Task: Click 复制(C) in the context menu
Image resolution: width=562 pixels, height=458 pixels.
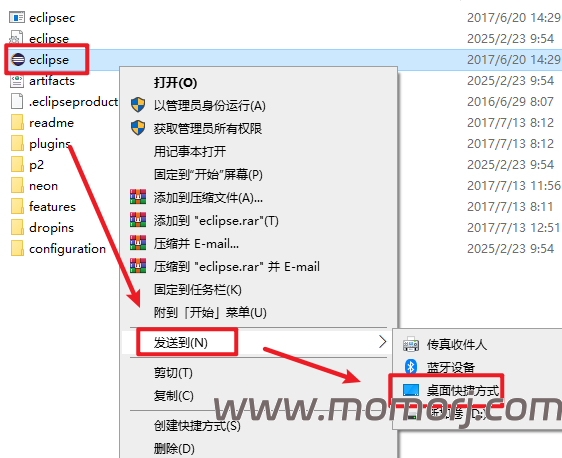Action: [173, 396]
